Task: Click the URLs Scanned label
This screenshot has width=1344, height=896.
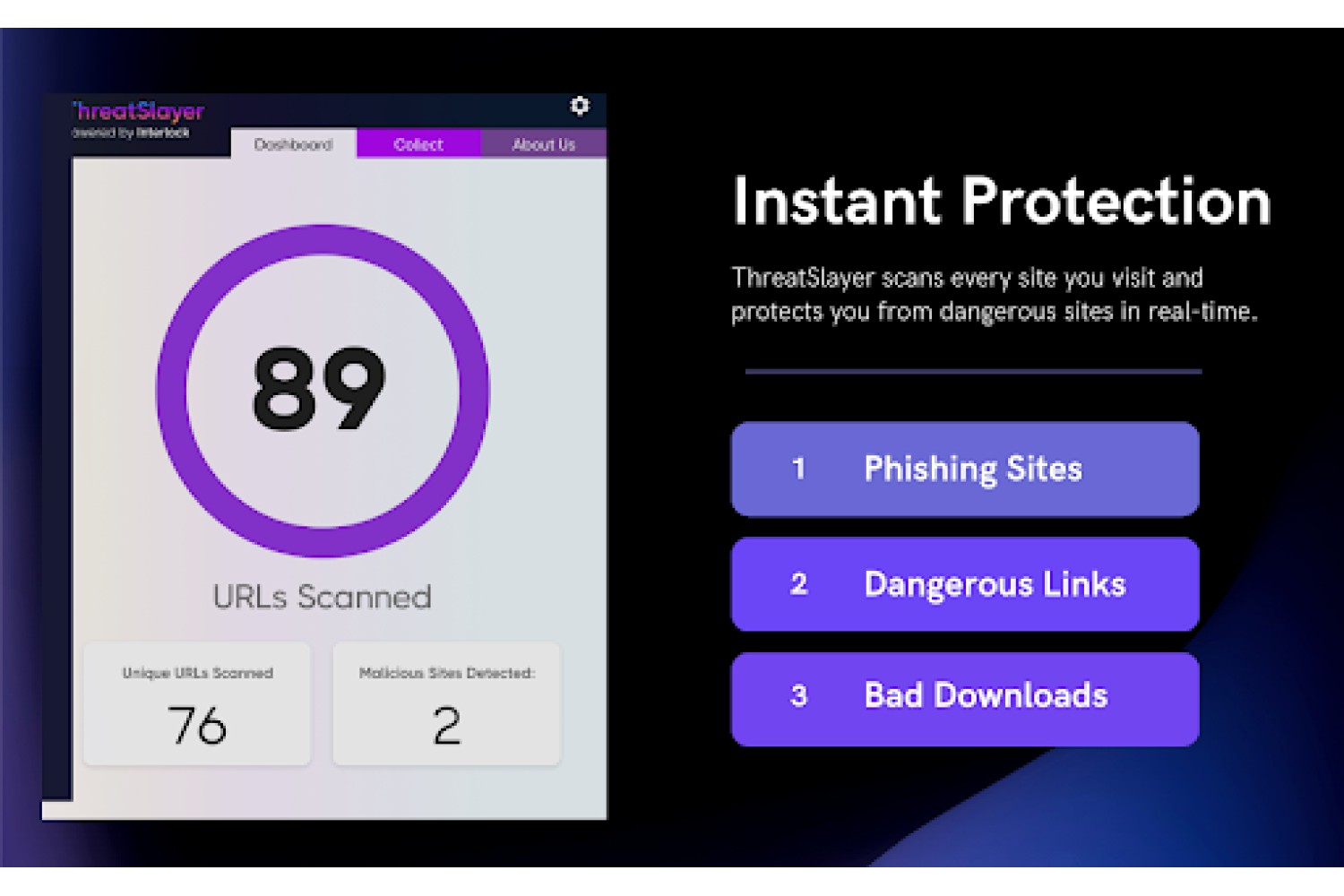Action: pos(322,598)
